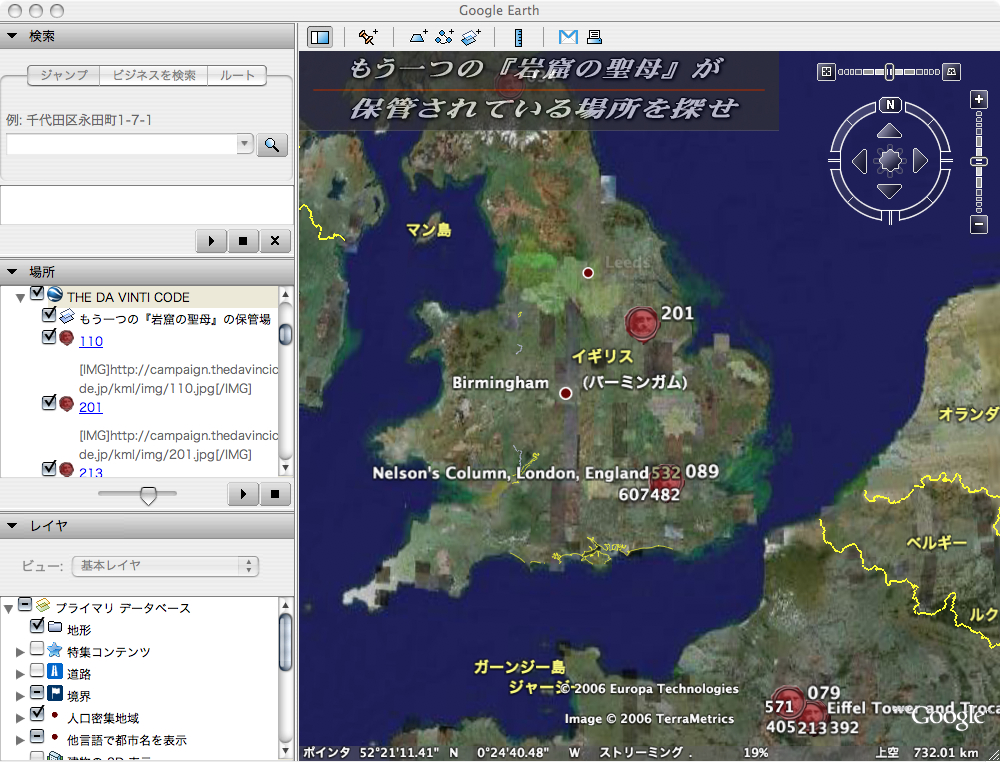Open the 201 placemark link
Viewport: 1000px width, 762px height.
91,407
